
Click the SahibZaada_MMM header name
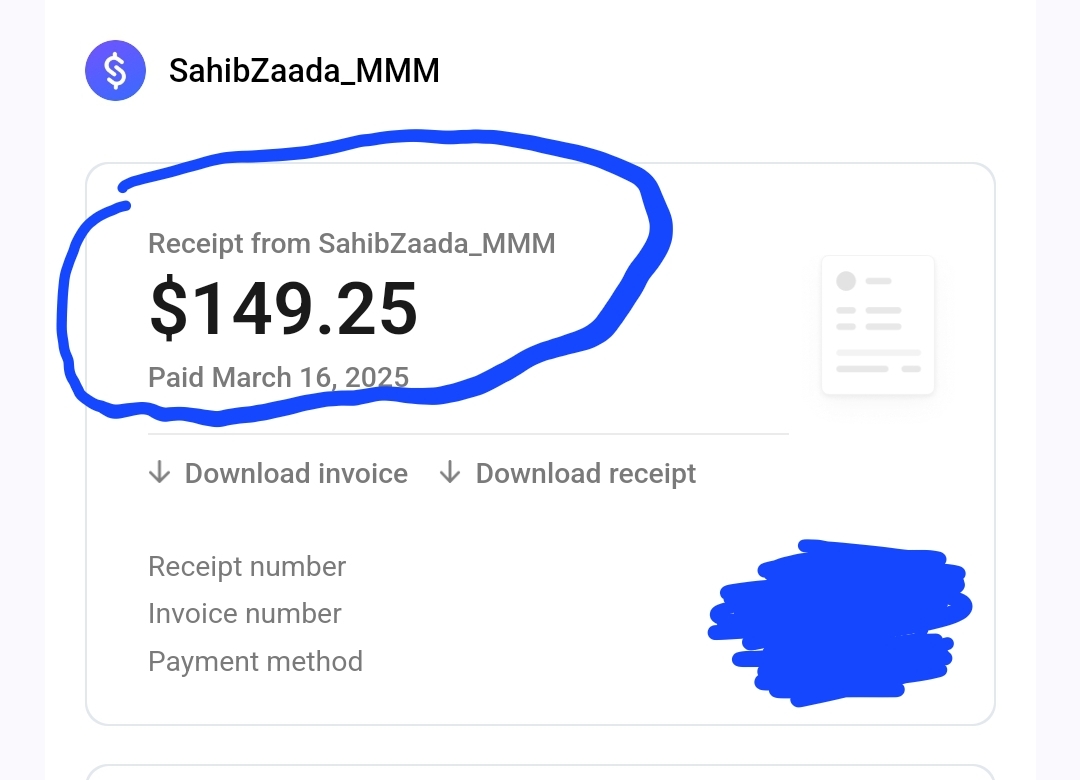pyautogui.click(x=304, y=71)
